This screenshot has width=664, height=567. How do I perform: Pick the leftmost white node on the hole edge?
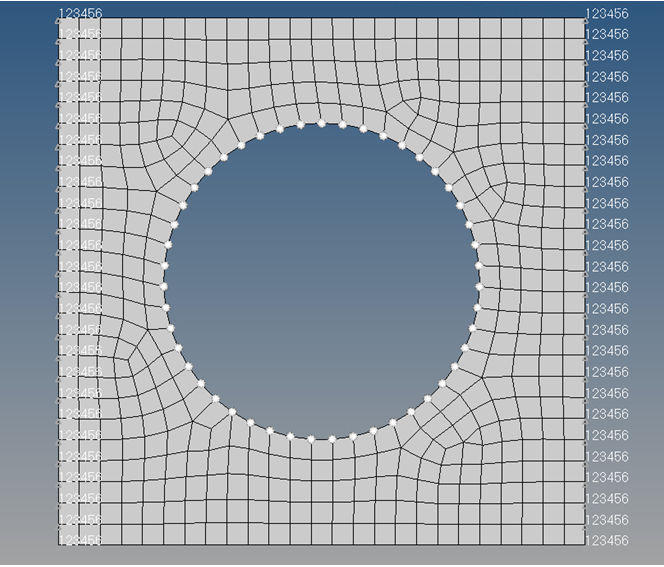tap(164, 287)
